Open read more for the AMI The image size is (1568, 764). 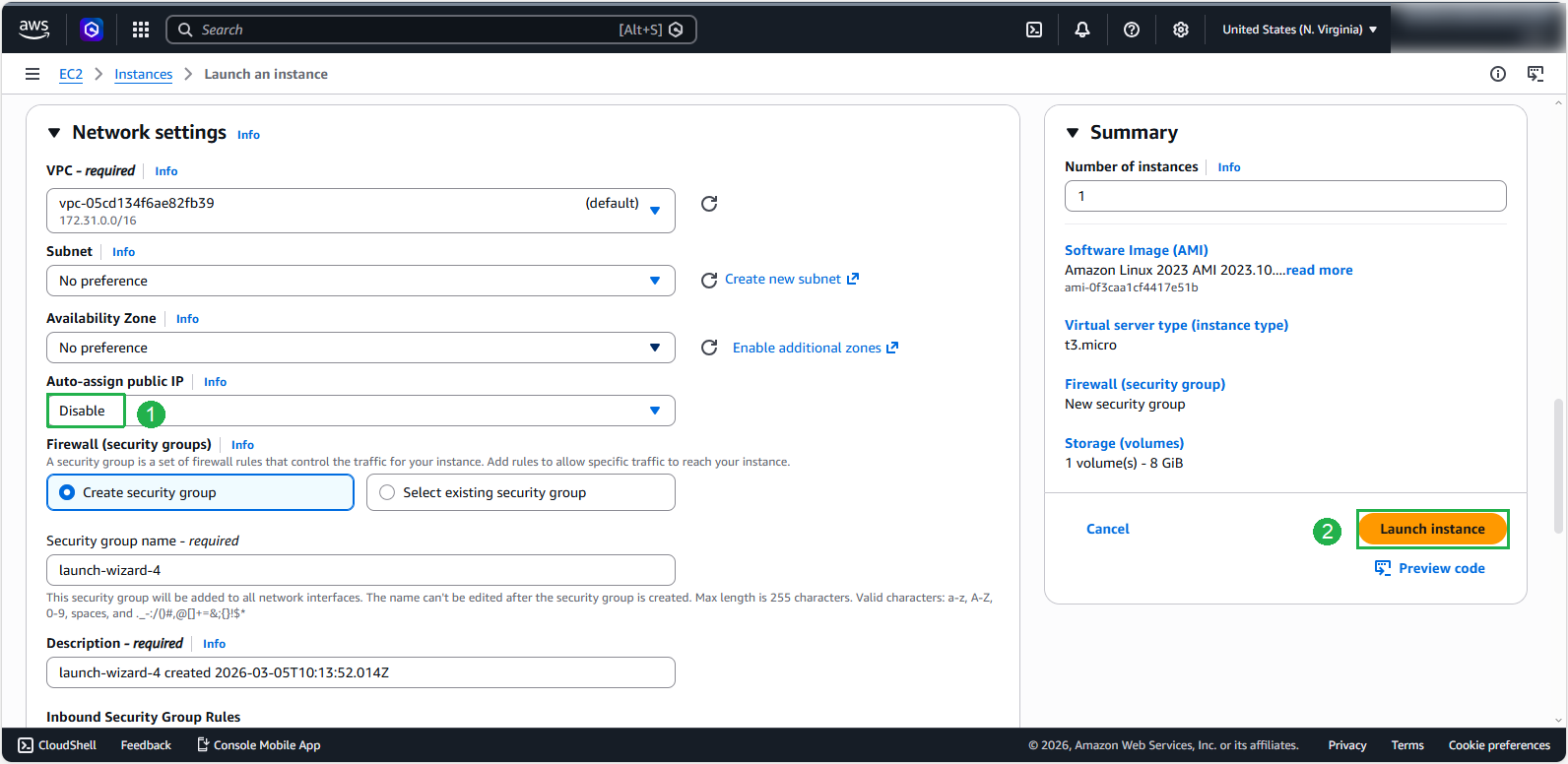tap(1319, 270)
